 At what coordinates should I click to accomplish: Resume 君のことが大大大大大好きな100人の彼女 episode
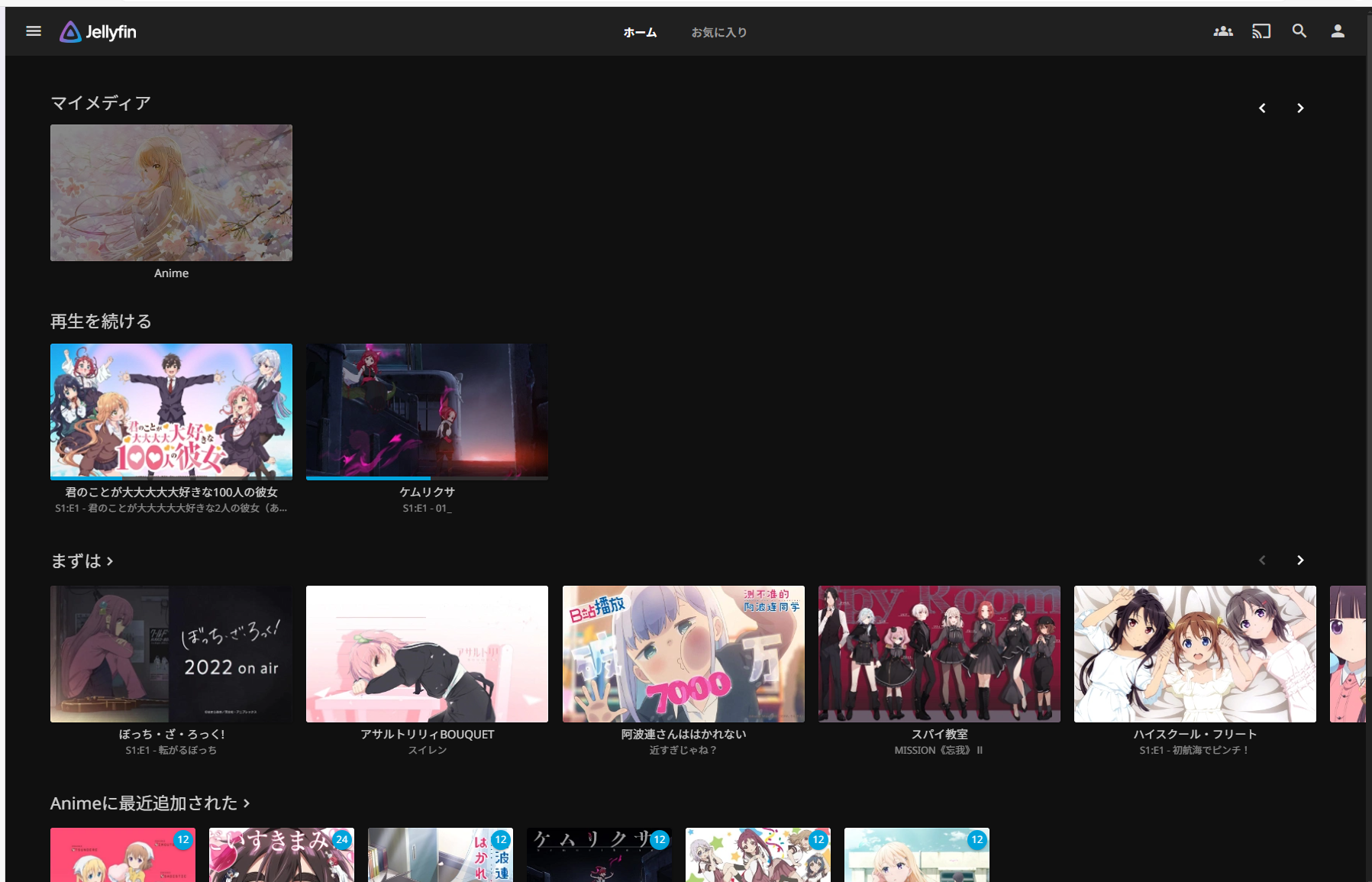click(x=171, y=411)
